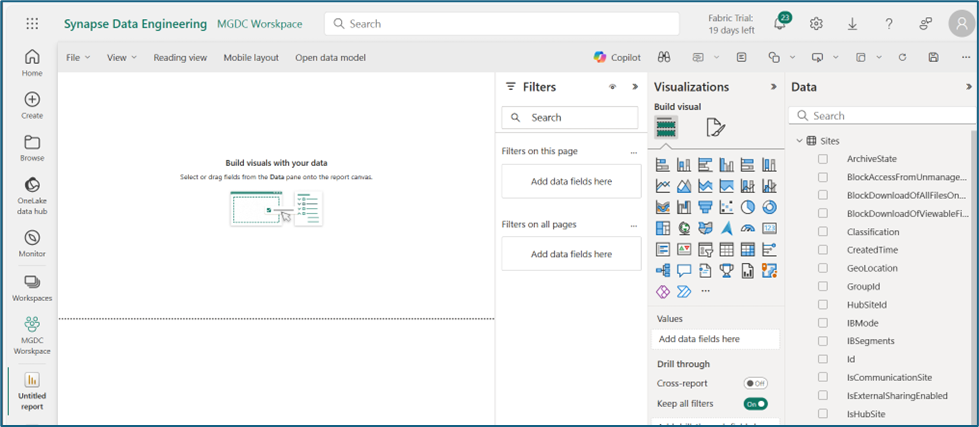Choose the Line chart visual

(663, 186)
